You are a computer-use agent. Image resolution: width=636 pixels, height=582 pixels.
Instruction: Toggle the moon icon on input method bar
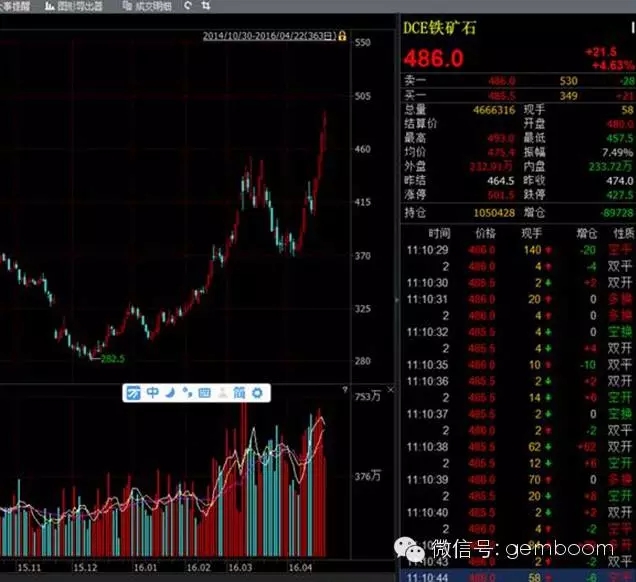[169, 393]
